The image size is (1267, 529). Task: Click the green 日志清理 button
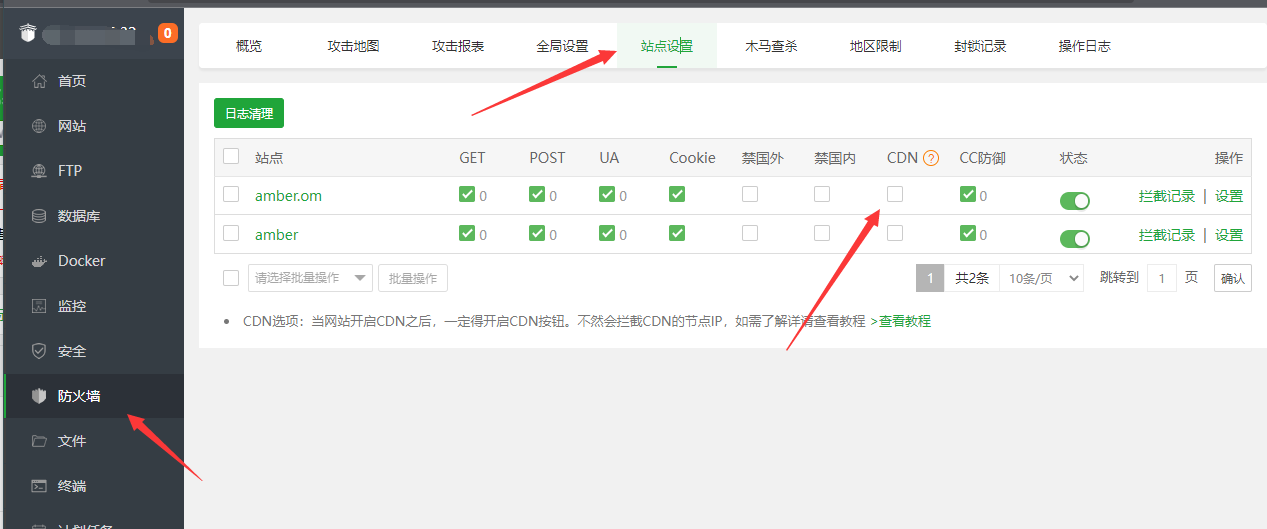tap(249, 114)
